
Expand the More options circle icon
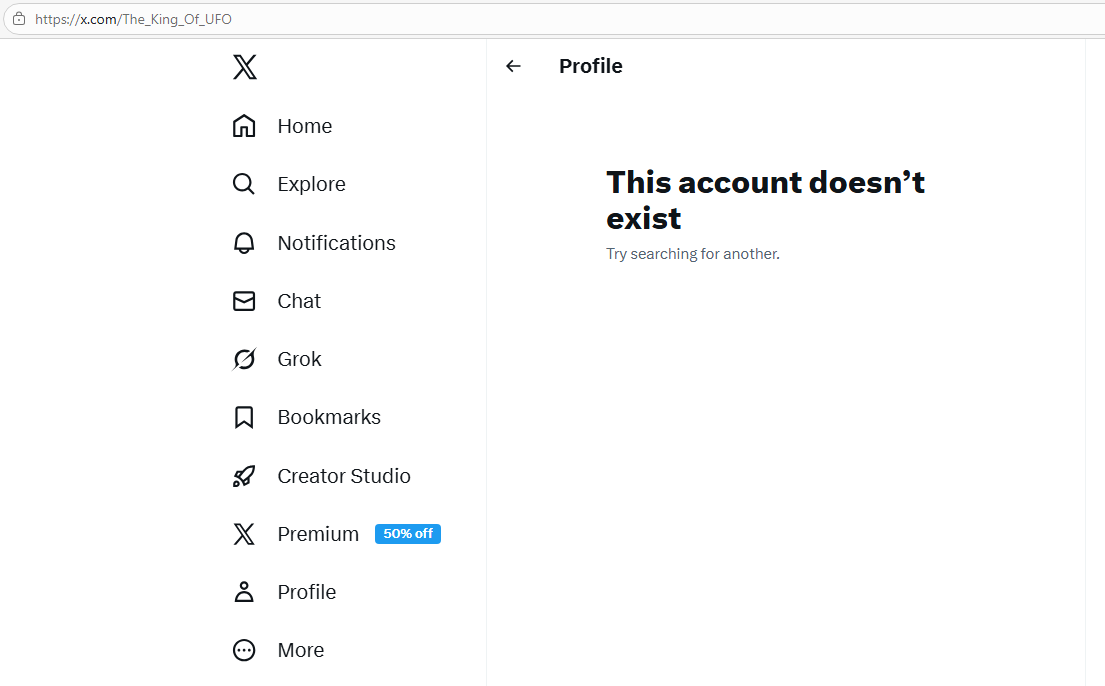tap(244, 650)
